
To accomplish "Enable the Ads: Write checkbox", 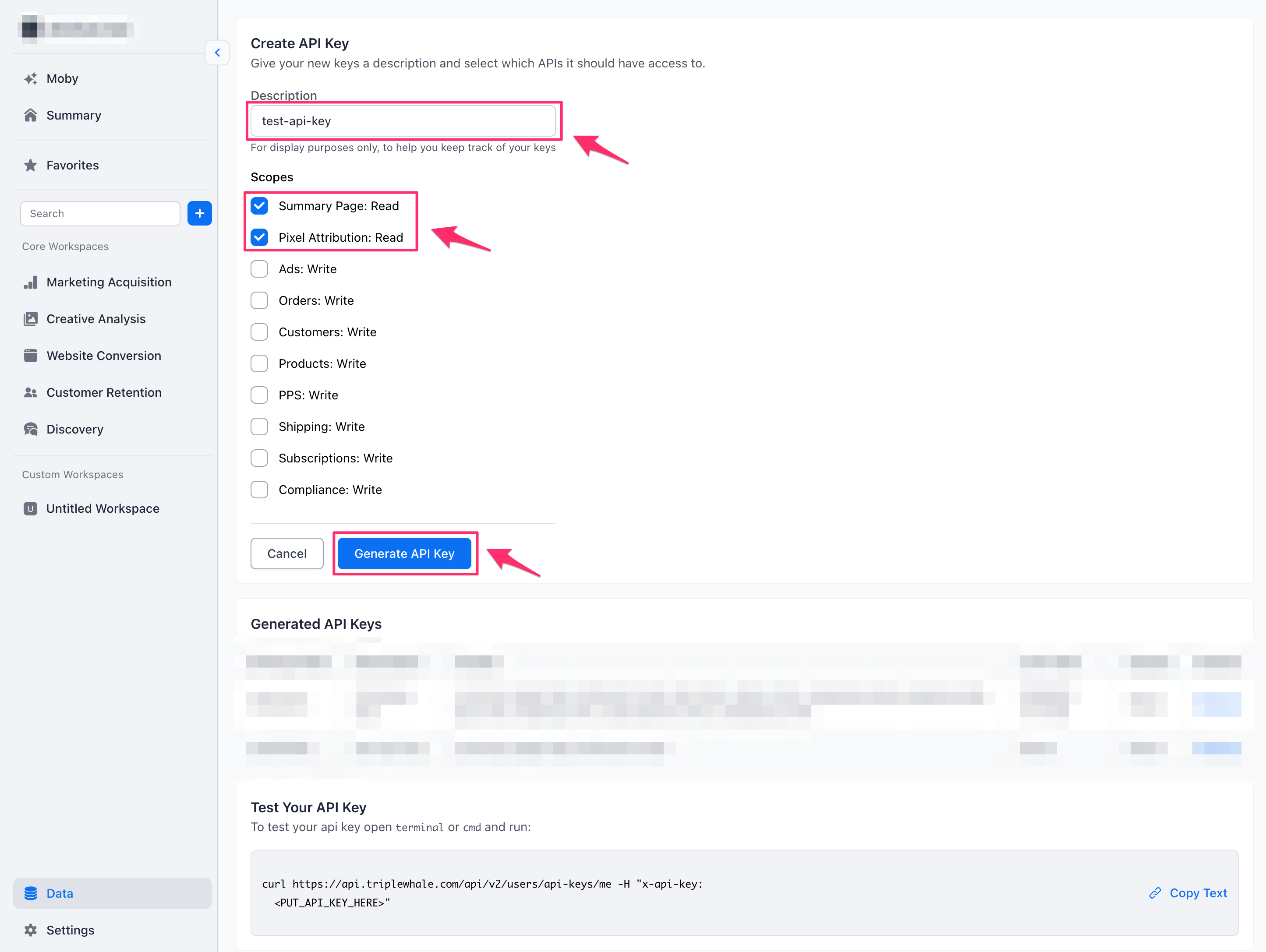I will pos(259,269).
